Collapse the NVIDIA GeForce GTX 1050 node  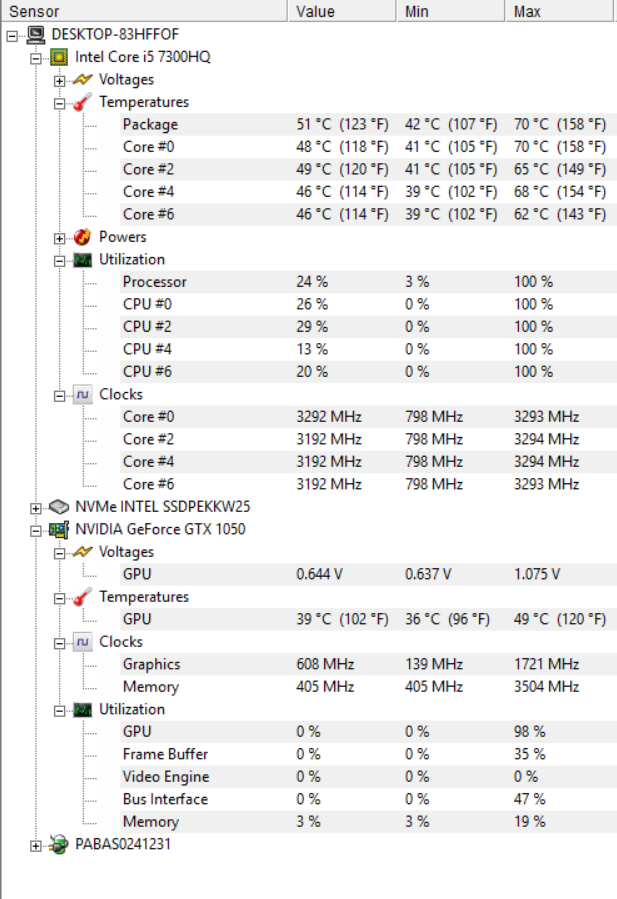coord(36,530)
